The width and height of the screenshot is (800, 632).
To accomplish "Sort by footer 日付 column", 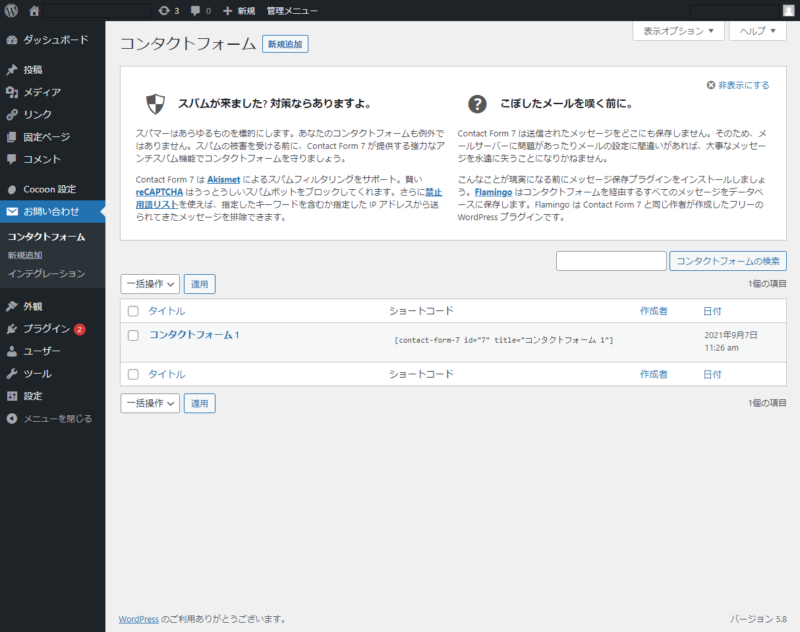I will (x=712, y=374).
